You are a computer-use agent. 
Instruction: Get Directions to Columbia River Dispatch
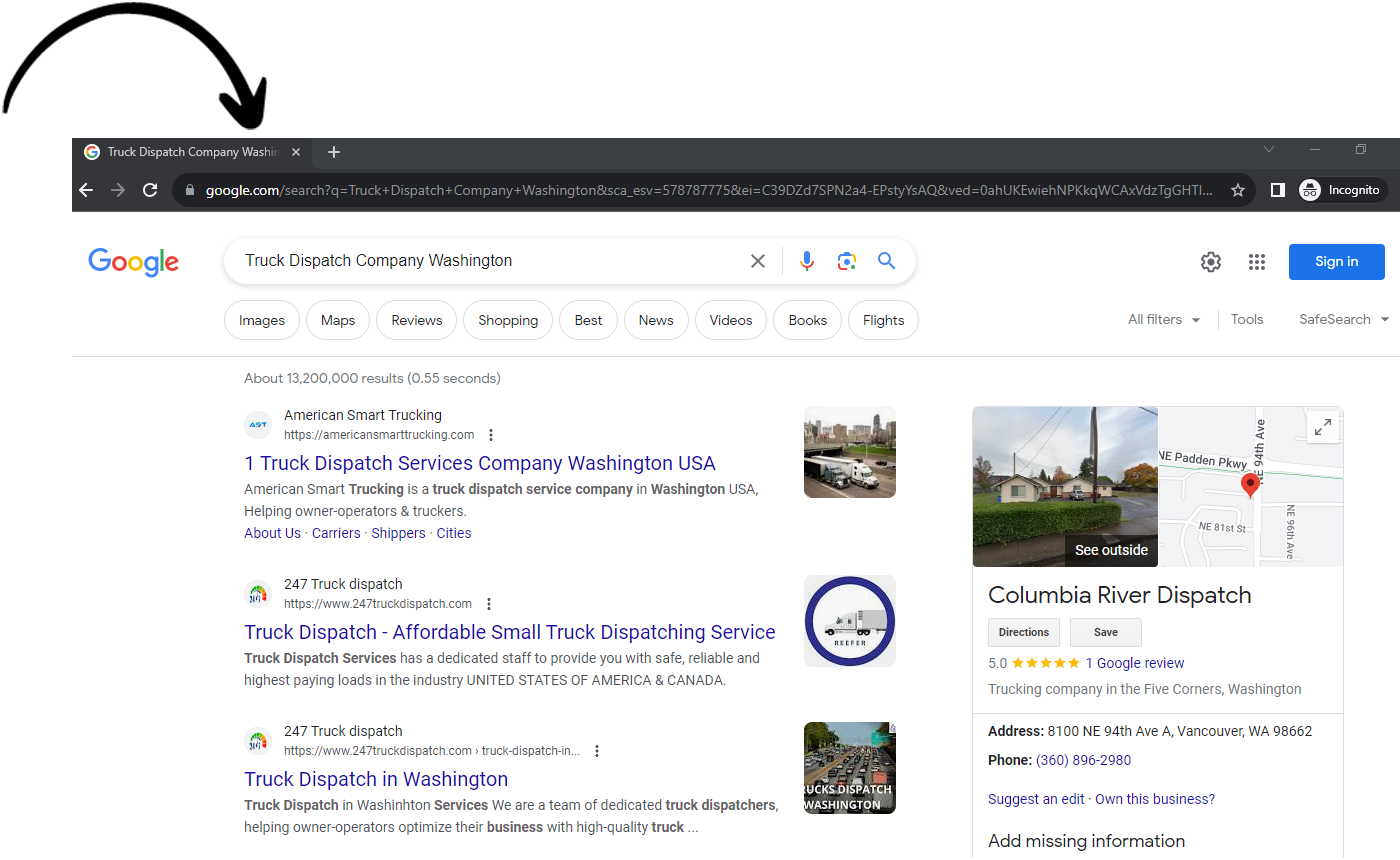coord(1024,632)
